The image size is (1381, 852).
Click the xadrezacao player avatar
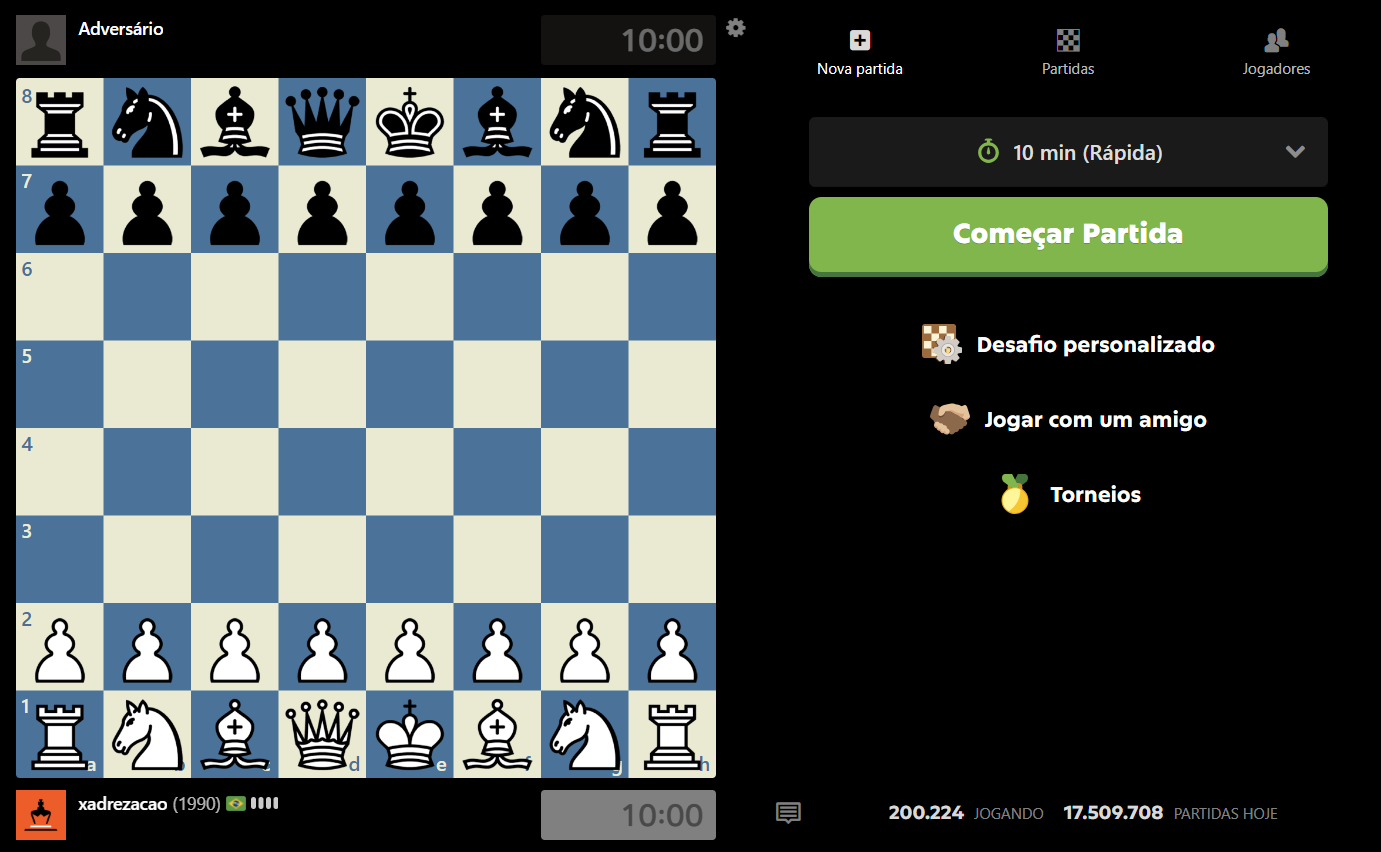tap(41, 815)
